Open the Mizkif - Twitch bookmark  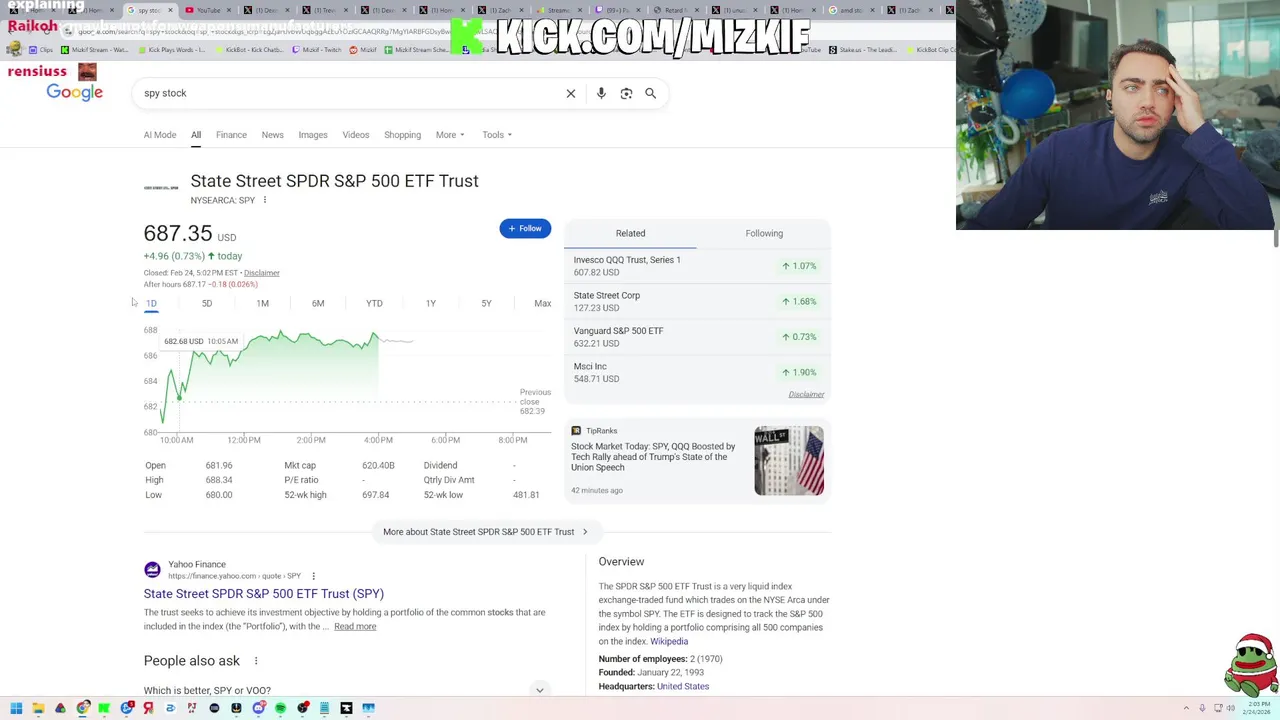[316, 50]
